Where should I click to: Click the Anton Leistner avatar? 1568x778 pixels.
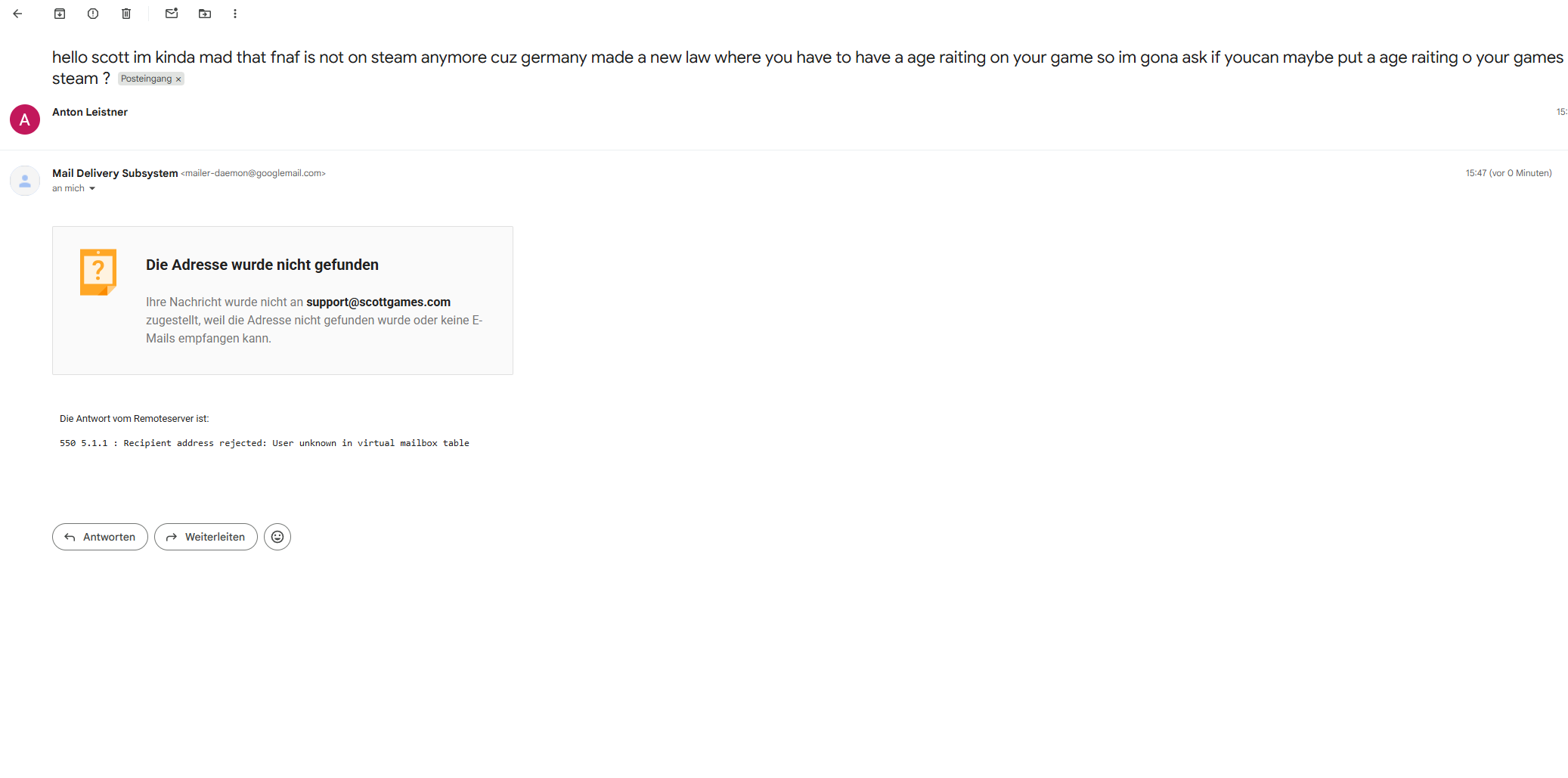[25, 119]
